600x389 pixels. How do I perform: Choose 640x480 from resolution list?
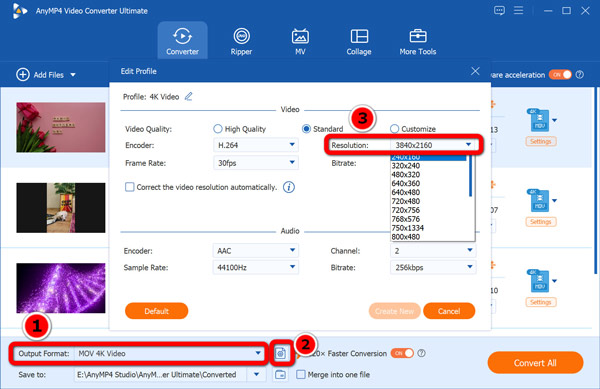406,192
